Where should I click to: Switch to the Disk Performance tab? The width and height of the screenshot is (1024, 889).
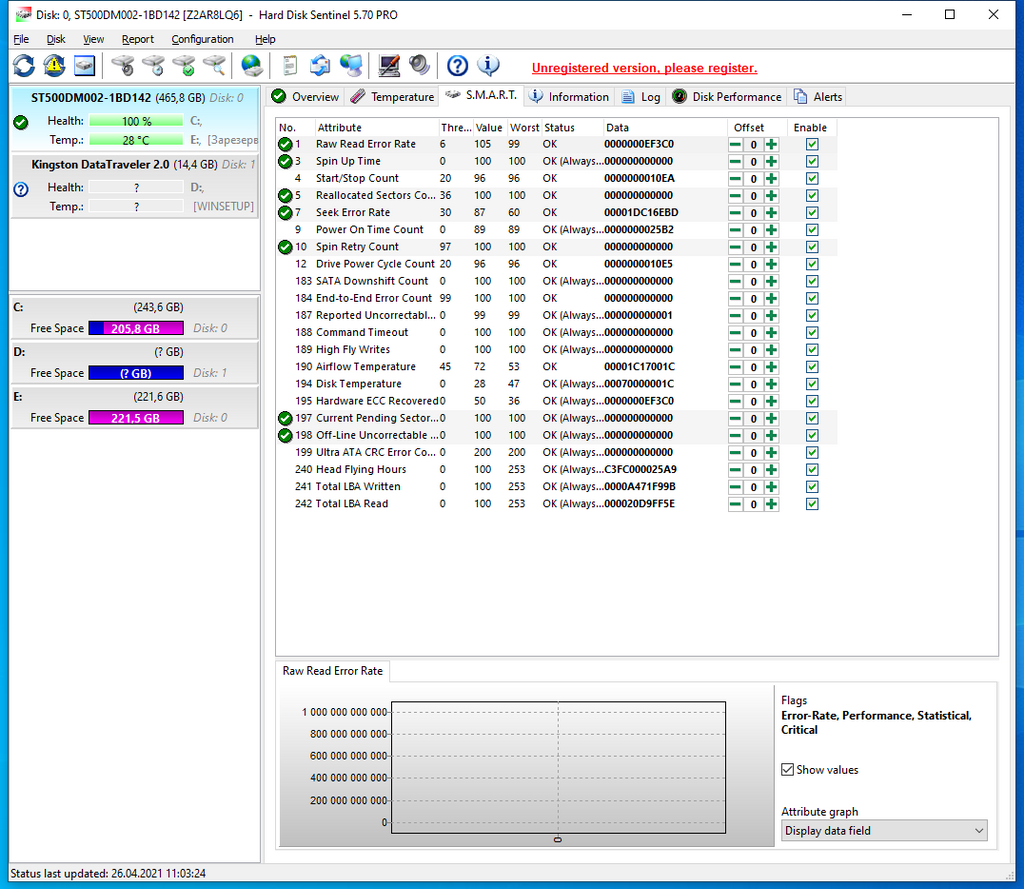(x=727, y=97)
